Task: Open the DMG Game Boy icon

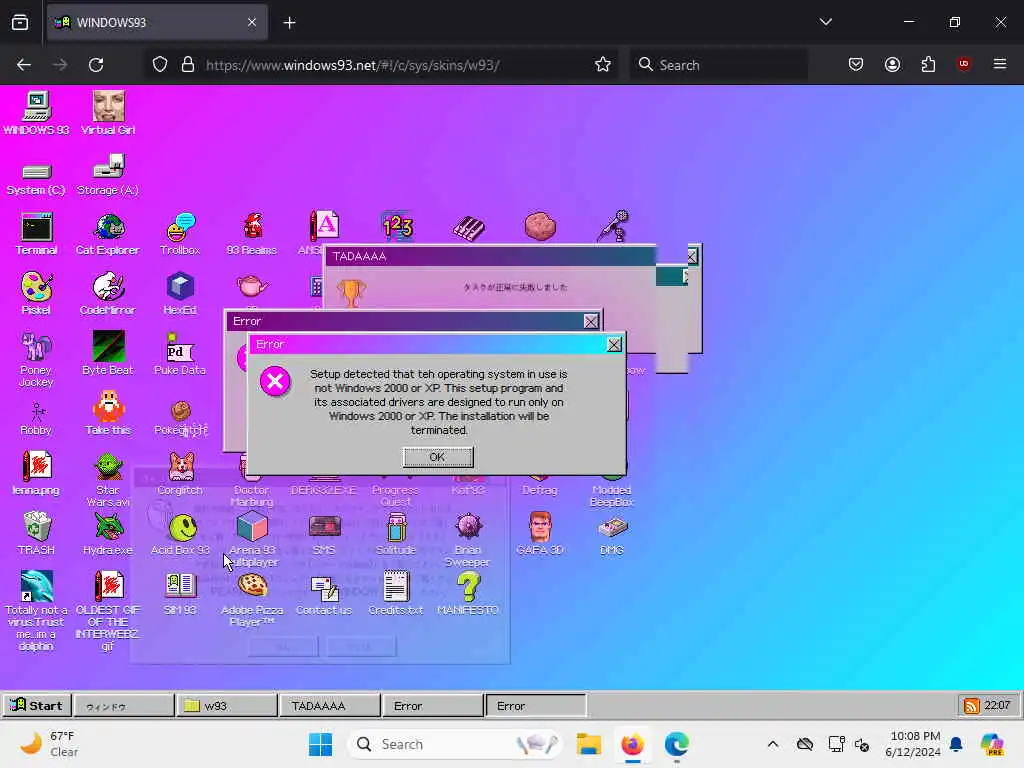Action: tap(612, 535)
